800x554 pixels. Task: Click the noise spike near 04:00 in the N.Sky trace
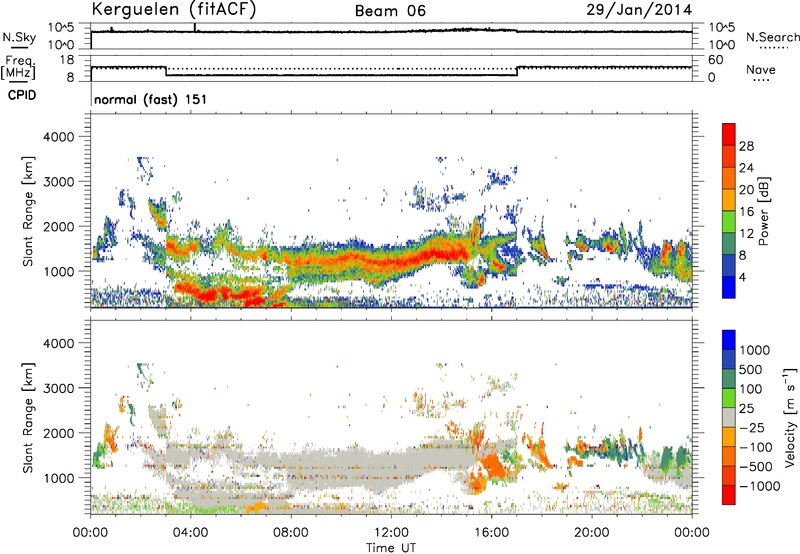194,28
